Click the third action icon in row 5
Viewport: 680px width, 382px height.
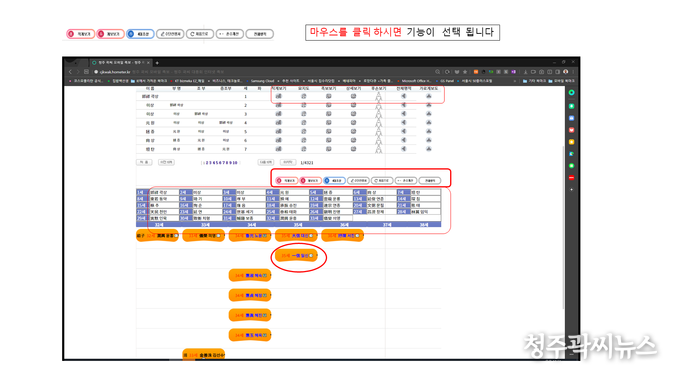329,131
